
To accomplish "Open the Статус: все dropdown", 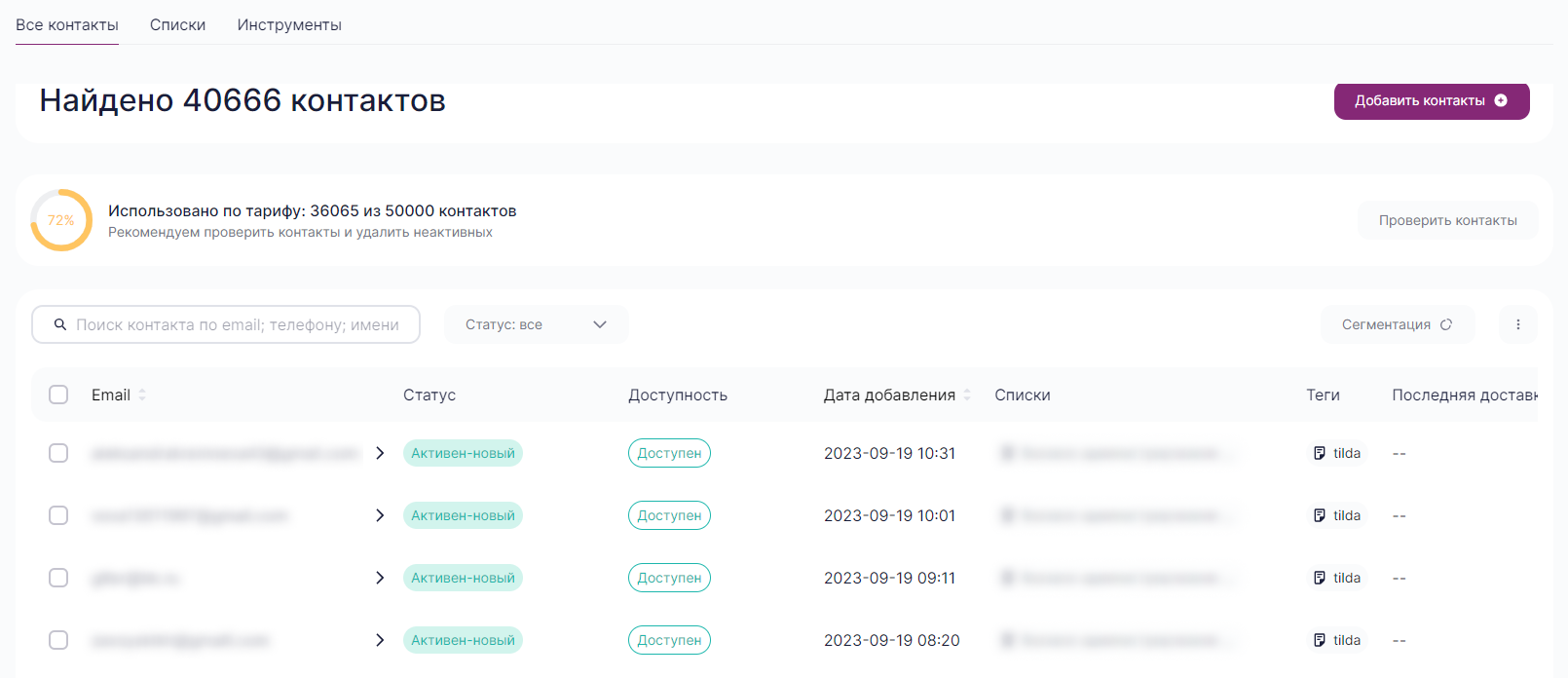I will click(x=536, y=324).
